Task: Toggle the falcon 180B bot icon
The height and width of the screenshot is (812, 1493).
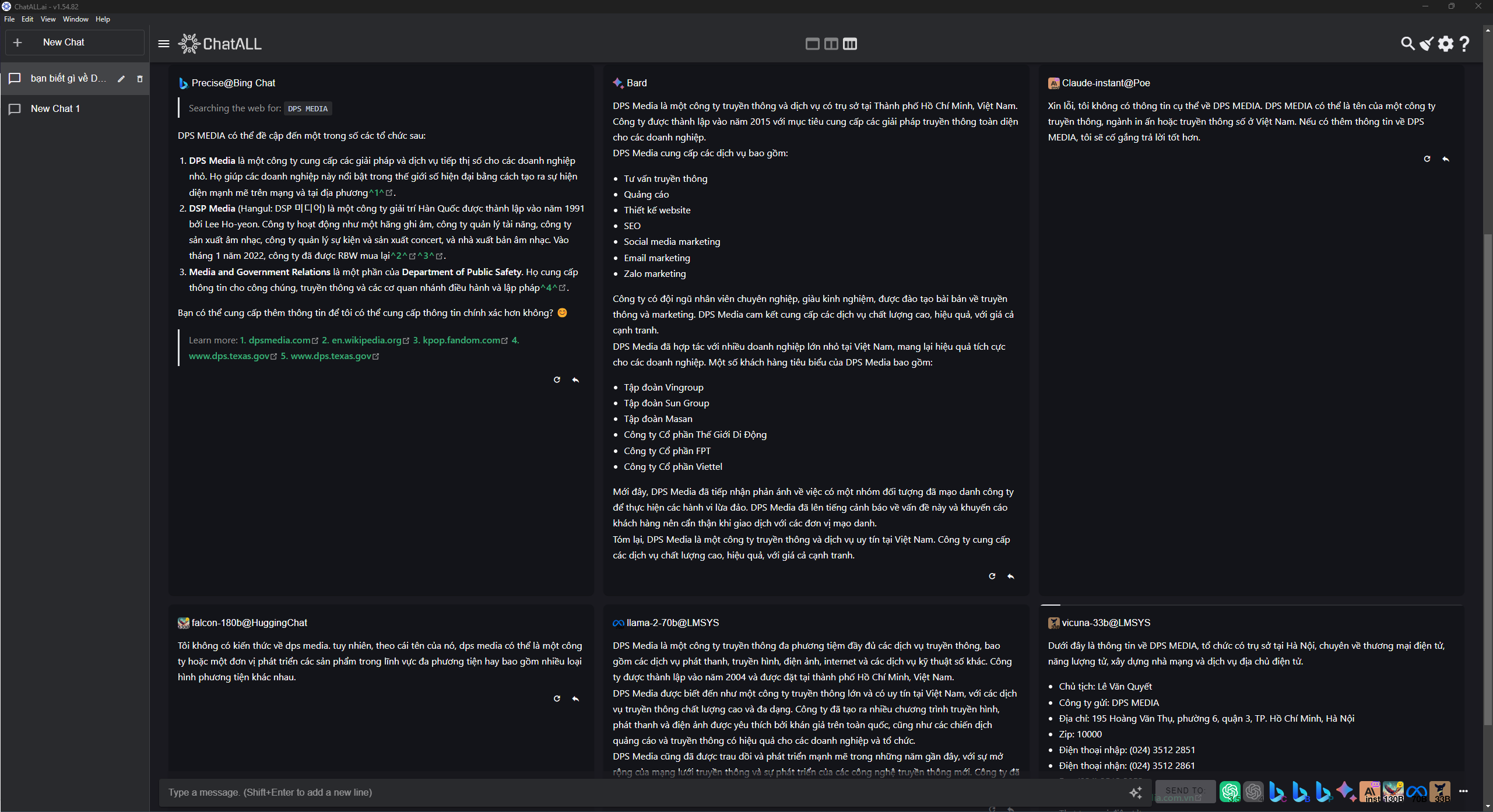Action: coord(1393,792)
